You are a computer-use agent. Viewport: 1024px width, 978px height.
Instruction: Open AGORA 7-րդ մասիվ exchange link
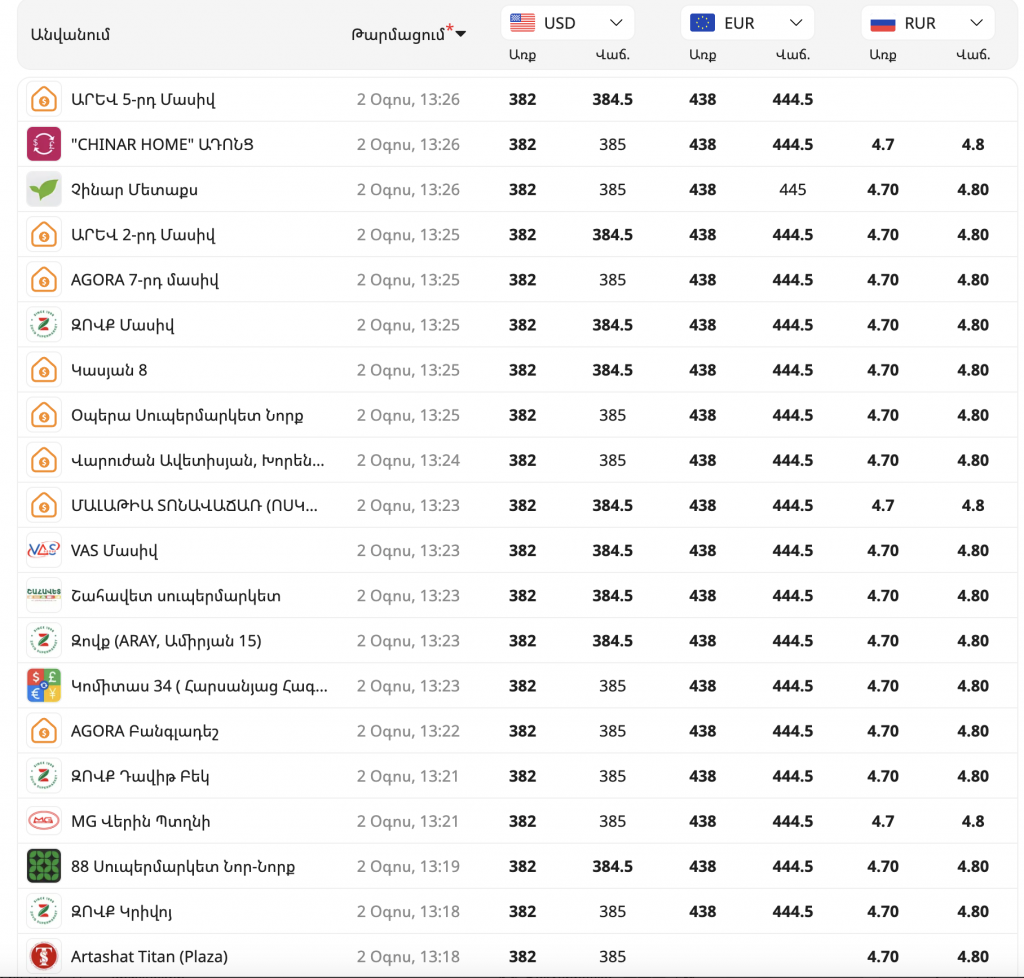(144, 280)
